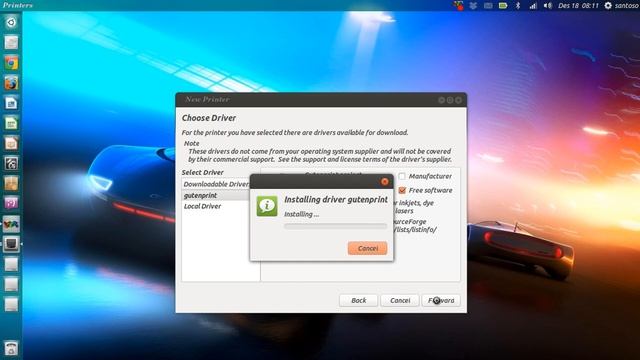Click the battery indicator in top panel

click(x=503, y=6)
